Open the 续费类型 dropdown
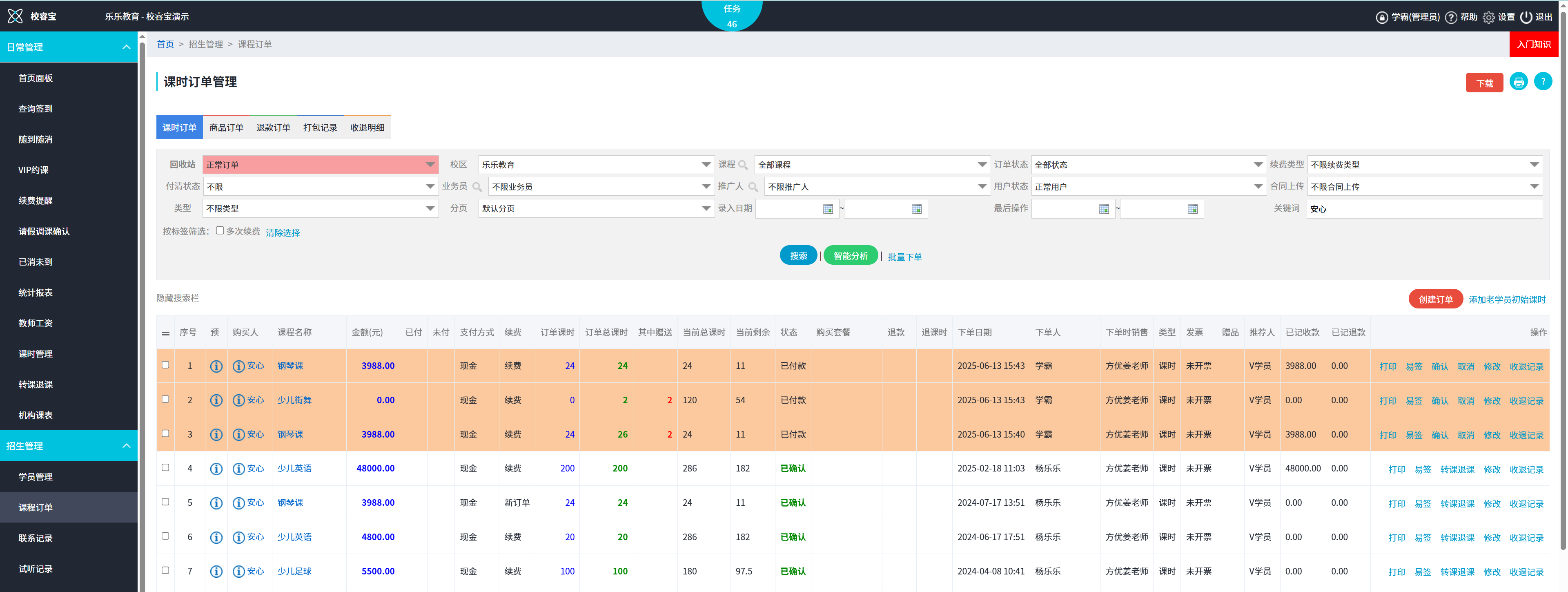 click(1424, 165)
